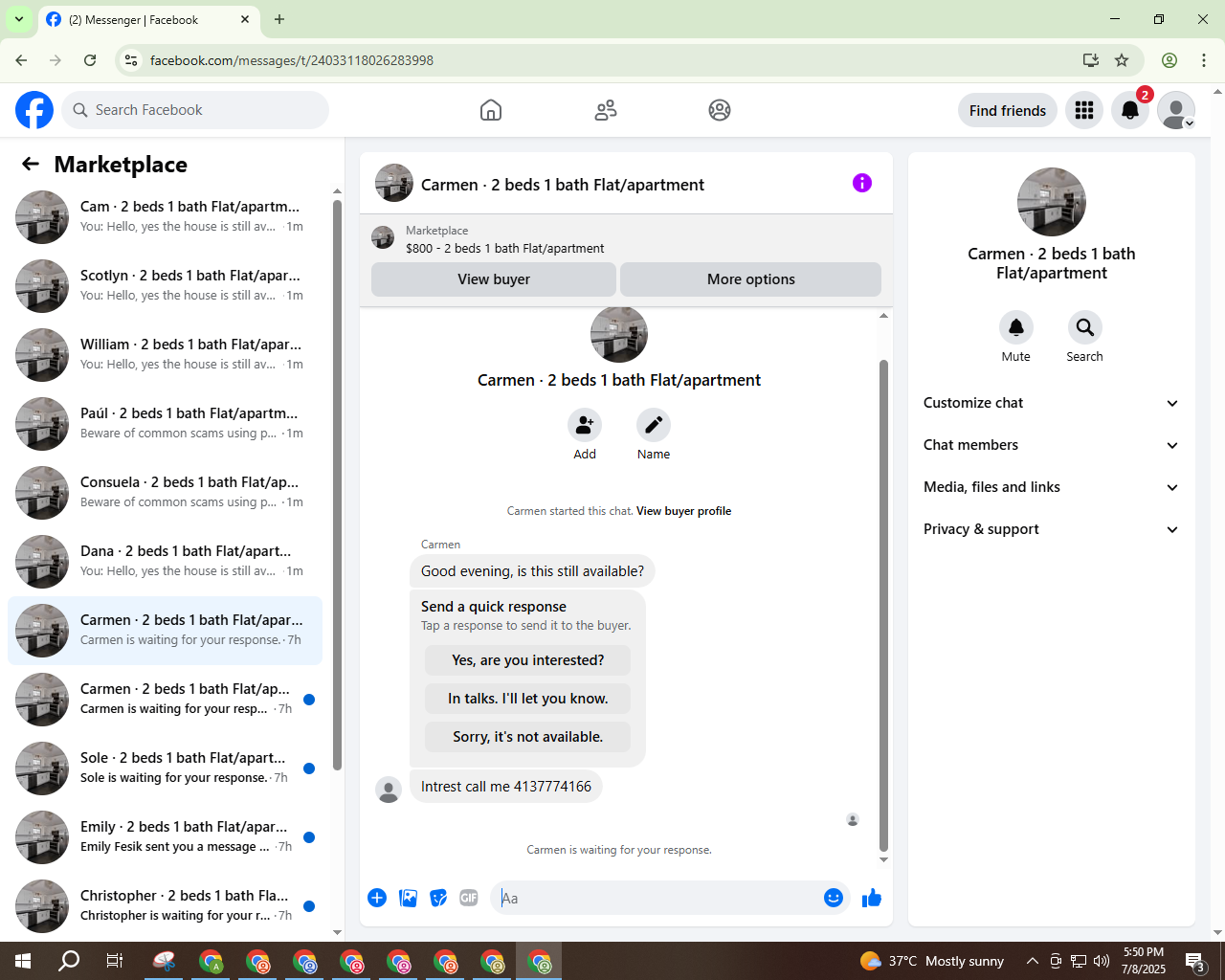1225x980 pixels.
Task: Click the View buyer button
Action: click(494, 279)
